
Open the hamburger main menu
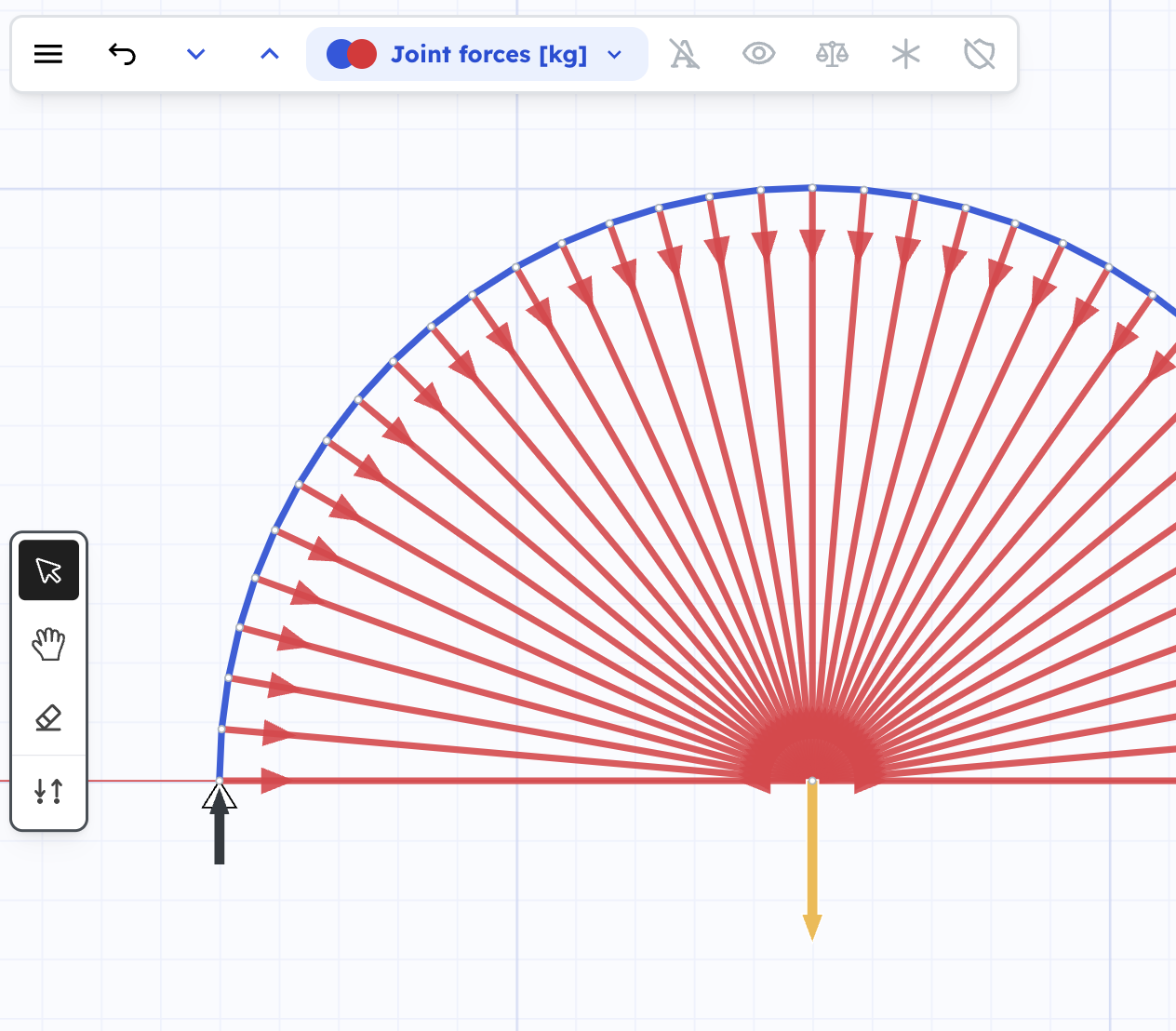pyautogui.click(x=48, y=54)
